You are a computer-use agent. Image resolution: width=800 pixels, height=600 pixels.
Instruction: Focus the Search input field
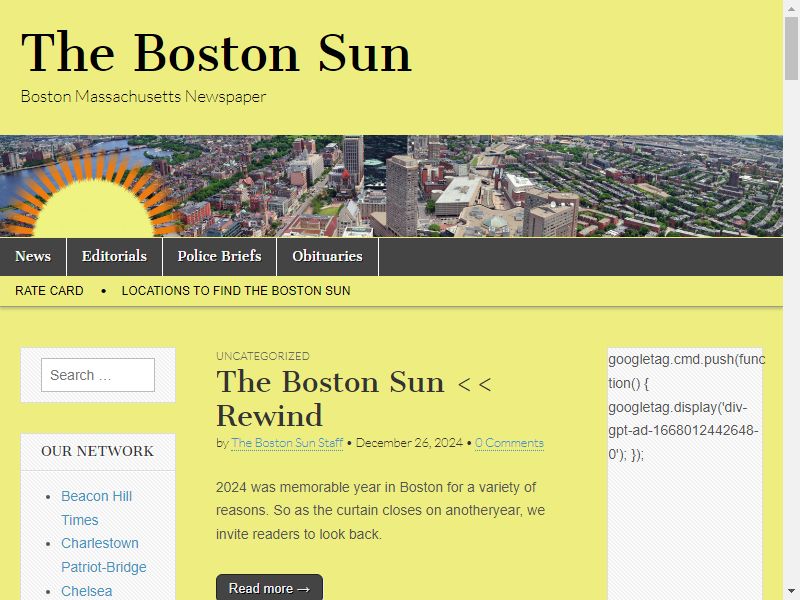(x=98, y=375)
